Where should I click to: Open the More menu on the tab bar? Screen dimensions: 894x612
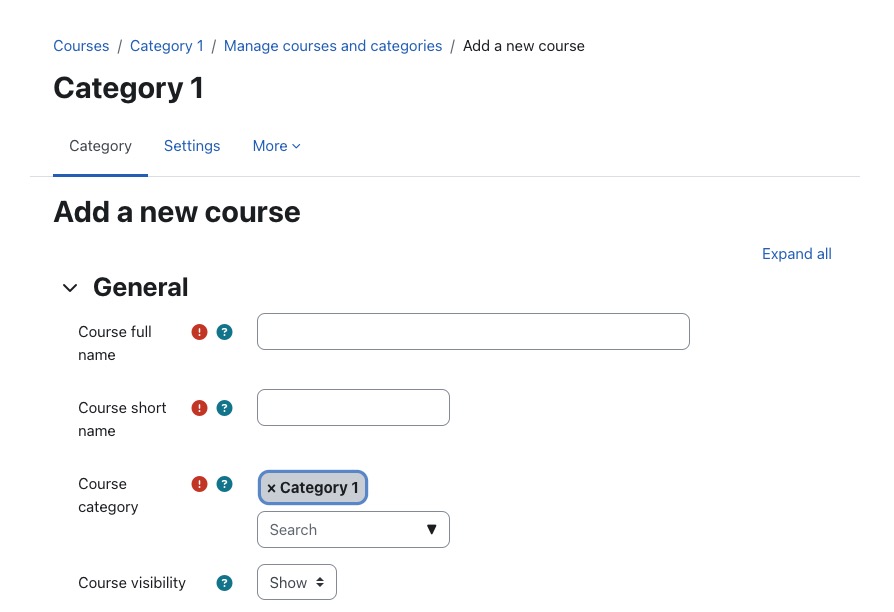coord(276,146)
